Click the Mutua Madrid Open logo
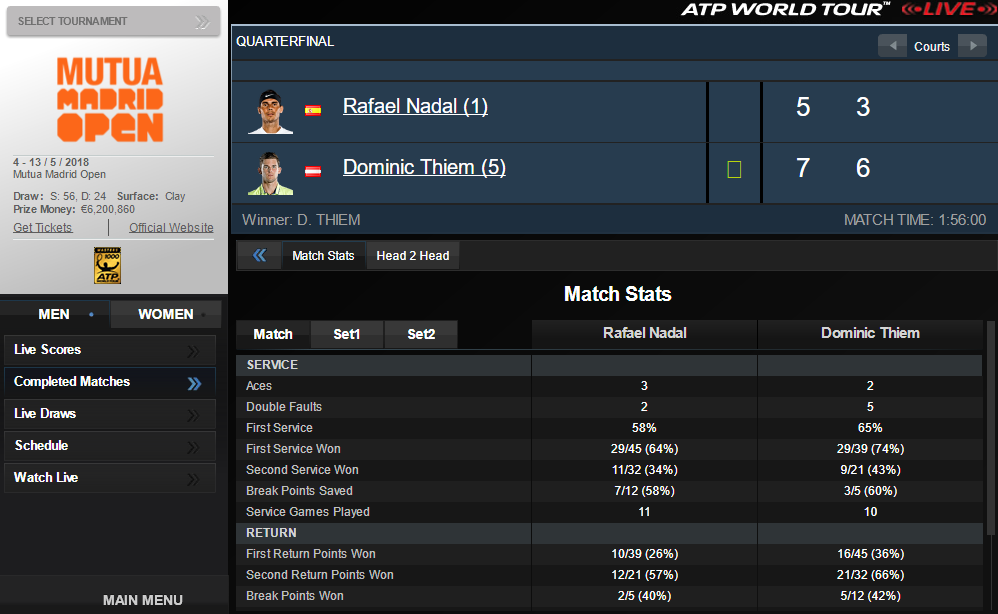The height and width of the screenshot is (614, 998). [110, 98]
